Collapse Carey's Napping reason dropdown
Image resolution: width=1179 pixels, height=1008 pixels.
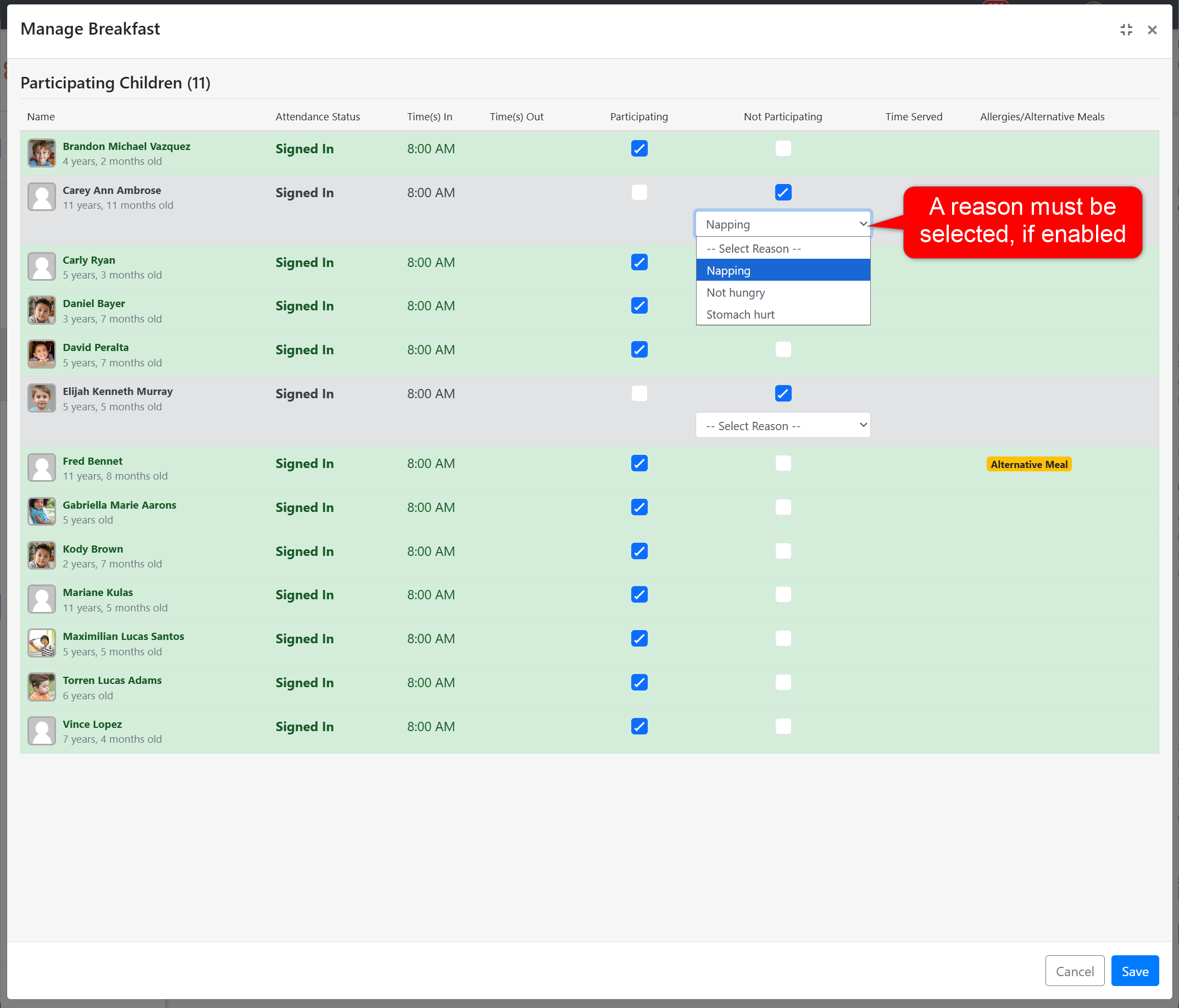[x=782, y=224]
